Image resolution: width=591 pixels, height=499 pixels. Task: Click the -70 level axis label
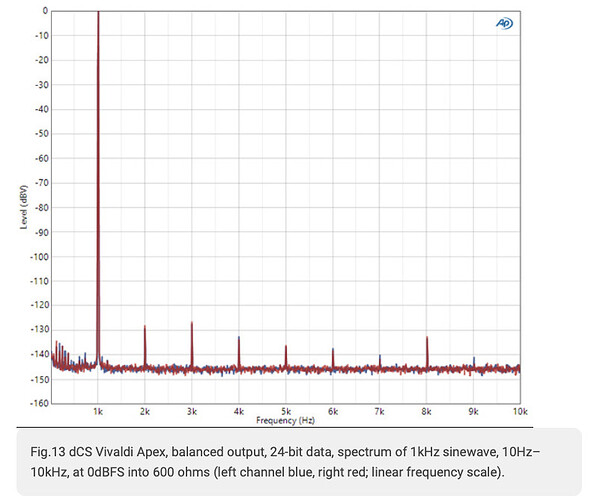click(x=42, y=183)
